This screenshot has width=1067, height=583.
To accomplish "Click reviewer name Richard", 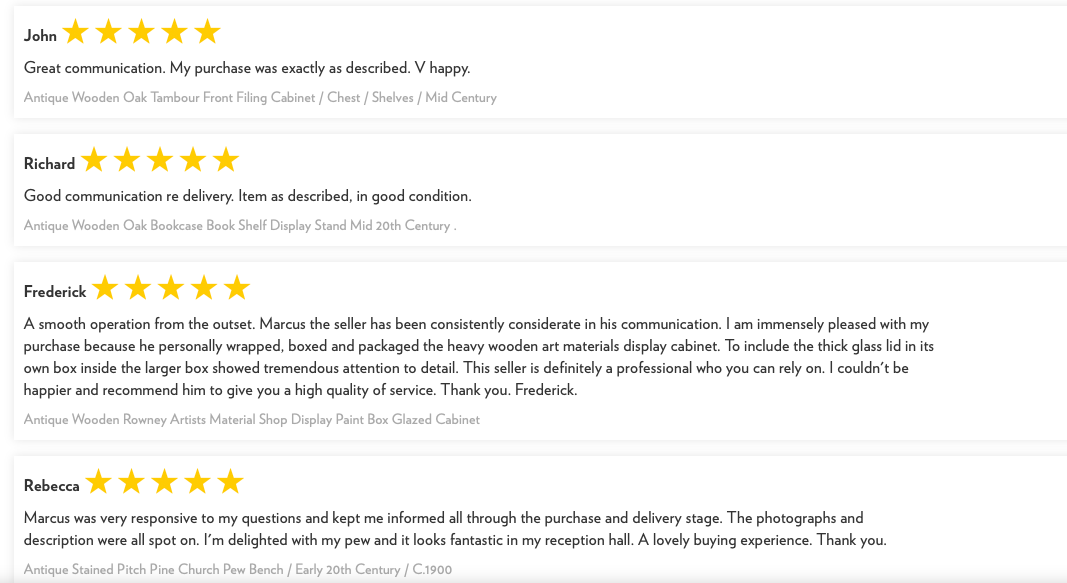I will click(x=49, y=163).
